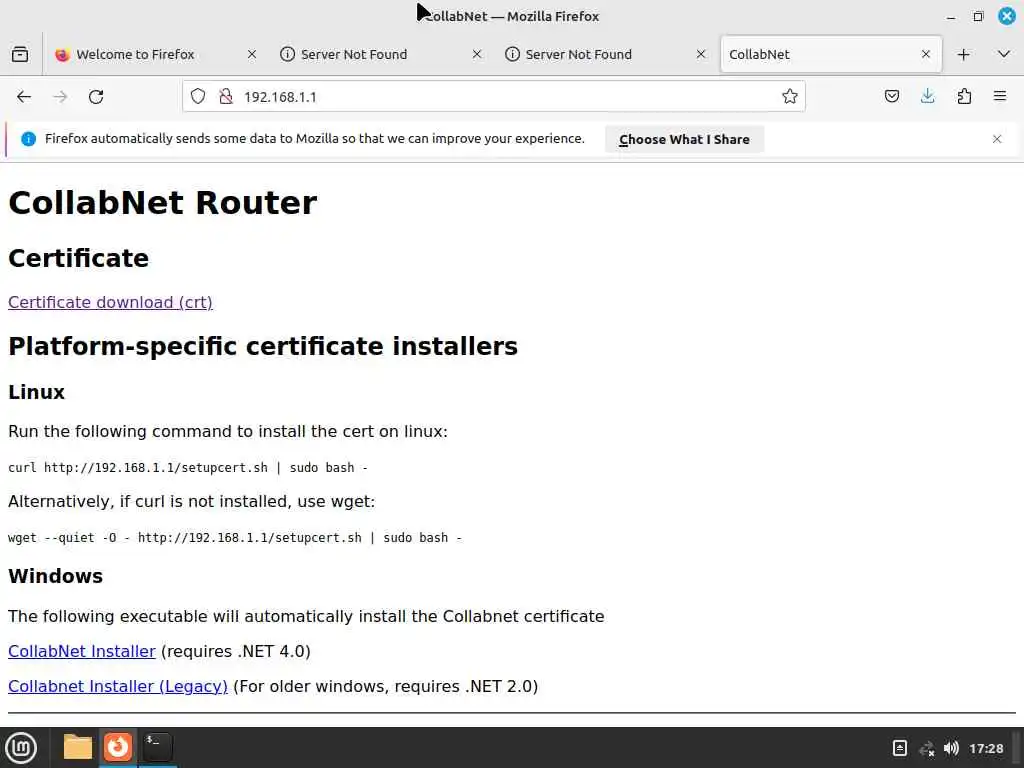Click the Windows section heading

pos(56,576)
